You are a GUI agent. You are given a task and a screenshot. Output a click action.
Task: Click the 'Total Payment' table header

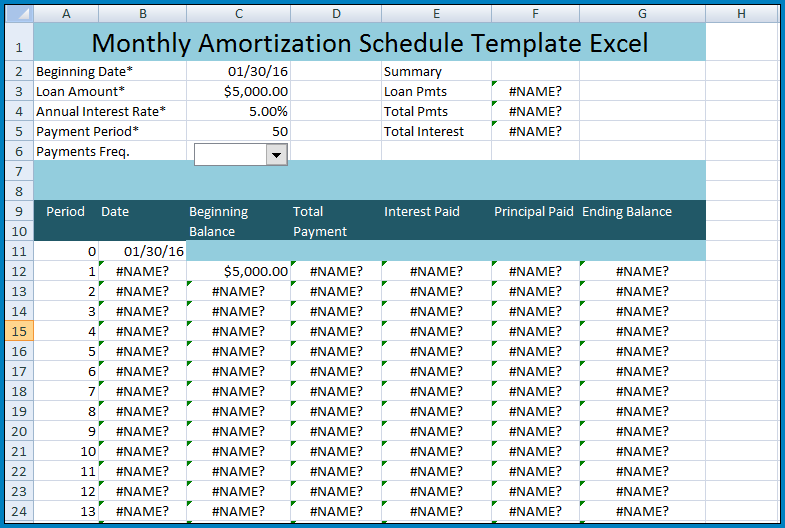(x=319, y=221)
